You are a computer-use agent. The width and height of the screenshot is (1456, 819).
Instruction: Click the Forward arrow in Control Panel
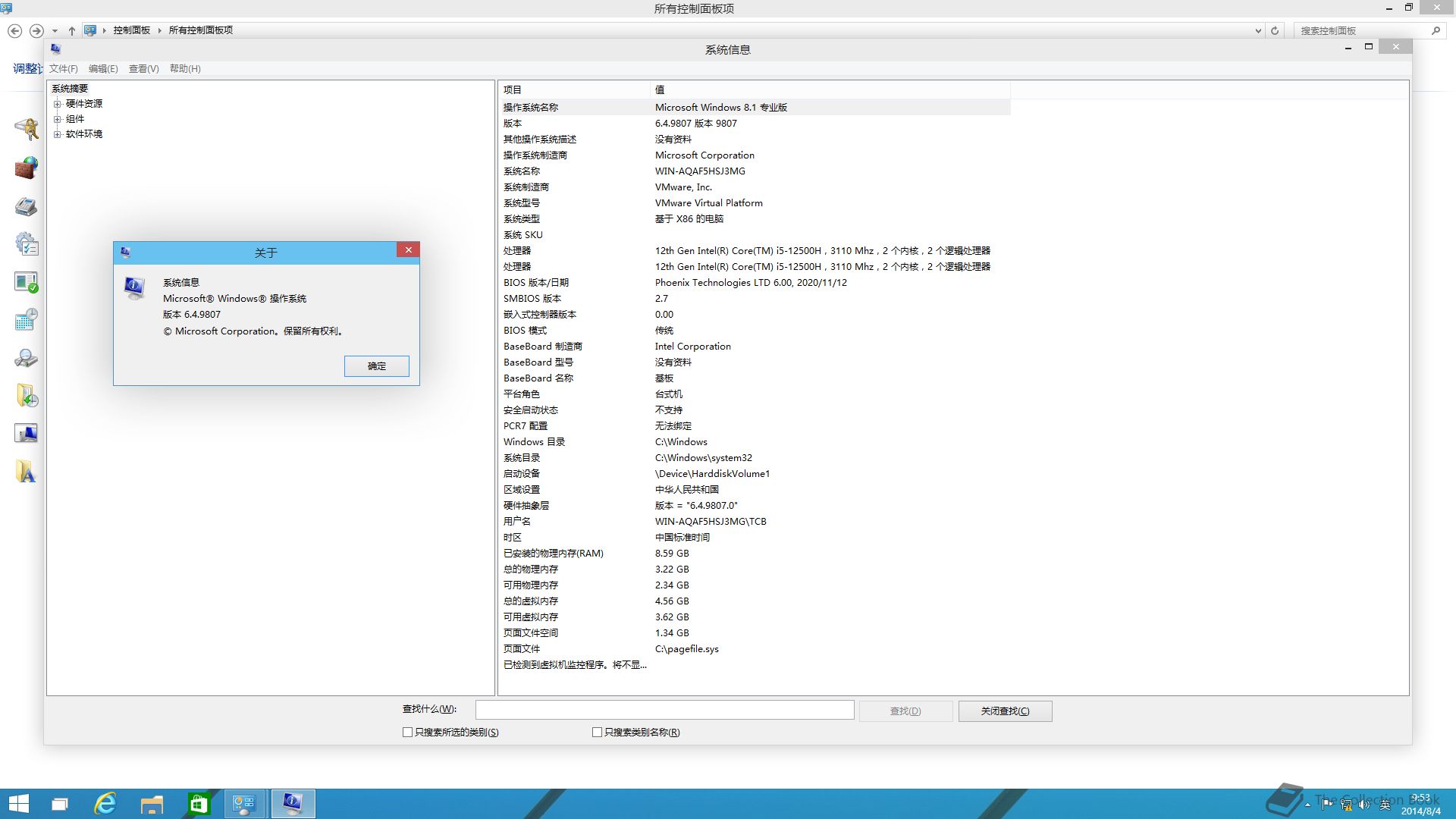pos(36,30)
